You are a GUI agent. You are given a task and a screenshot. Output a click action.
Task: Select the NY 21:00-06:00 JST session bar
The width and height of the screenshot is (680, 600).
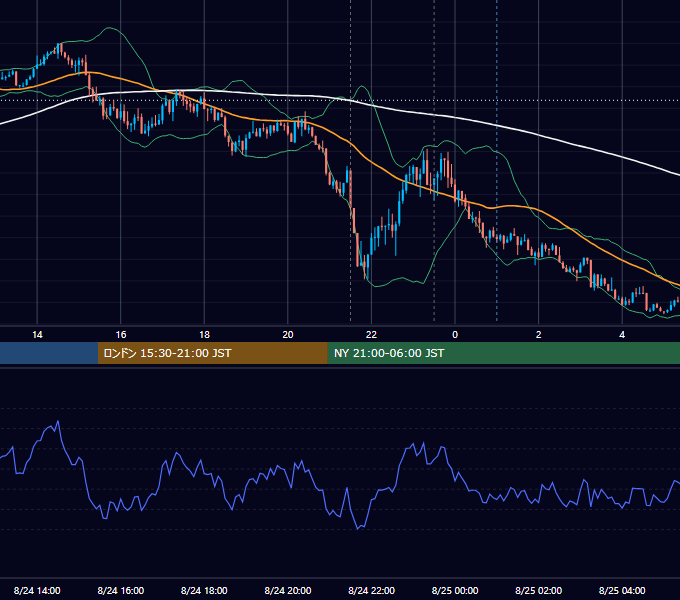[503, 353]
